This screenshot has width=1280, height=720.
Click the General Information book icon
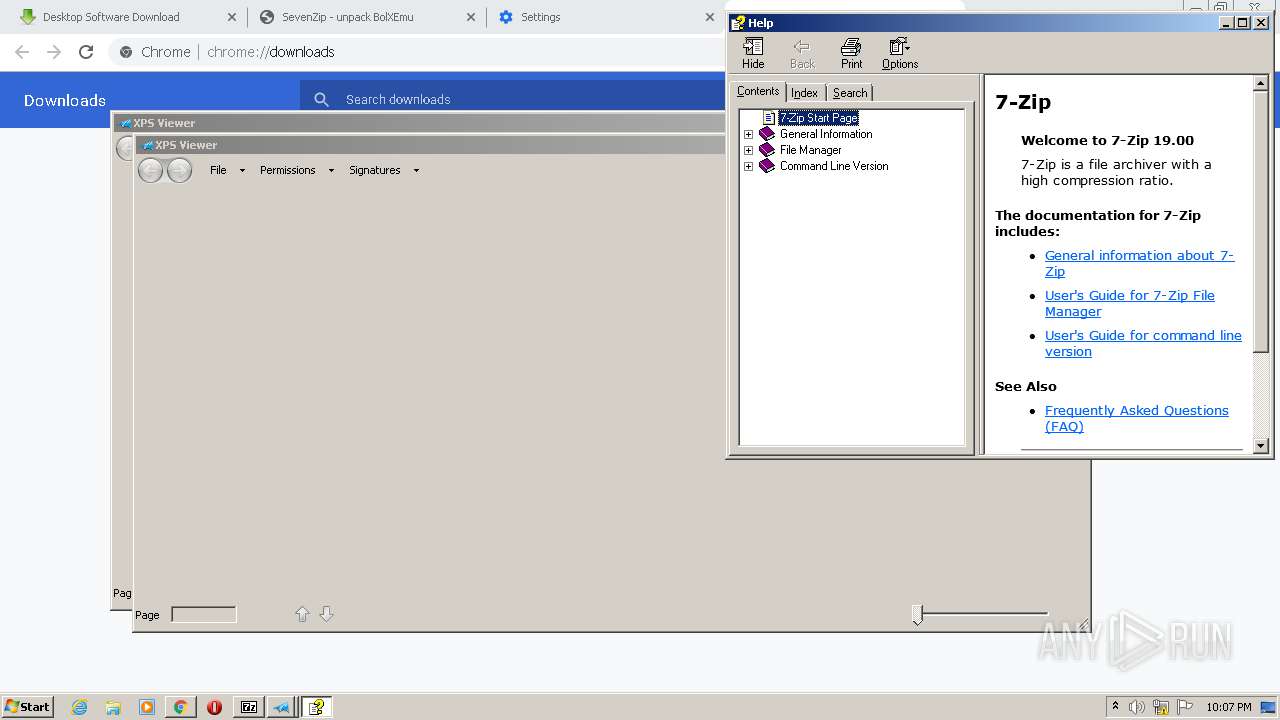tap(767, 134)
